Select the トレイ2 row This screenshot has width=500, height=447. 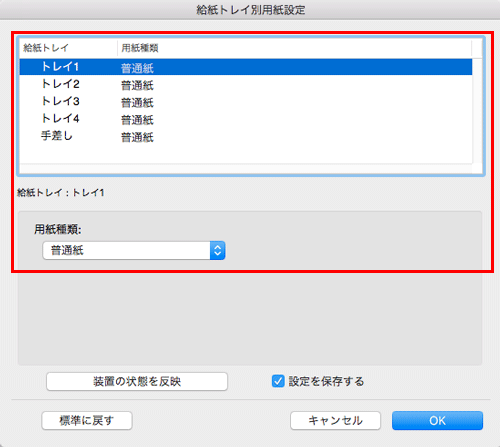[246, 84]
